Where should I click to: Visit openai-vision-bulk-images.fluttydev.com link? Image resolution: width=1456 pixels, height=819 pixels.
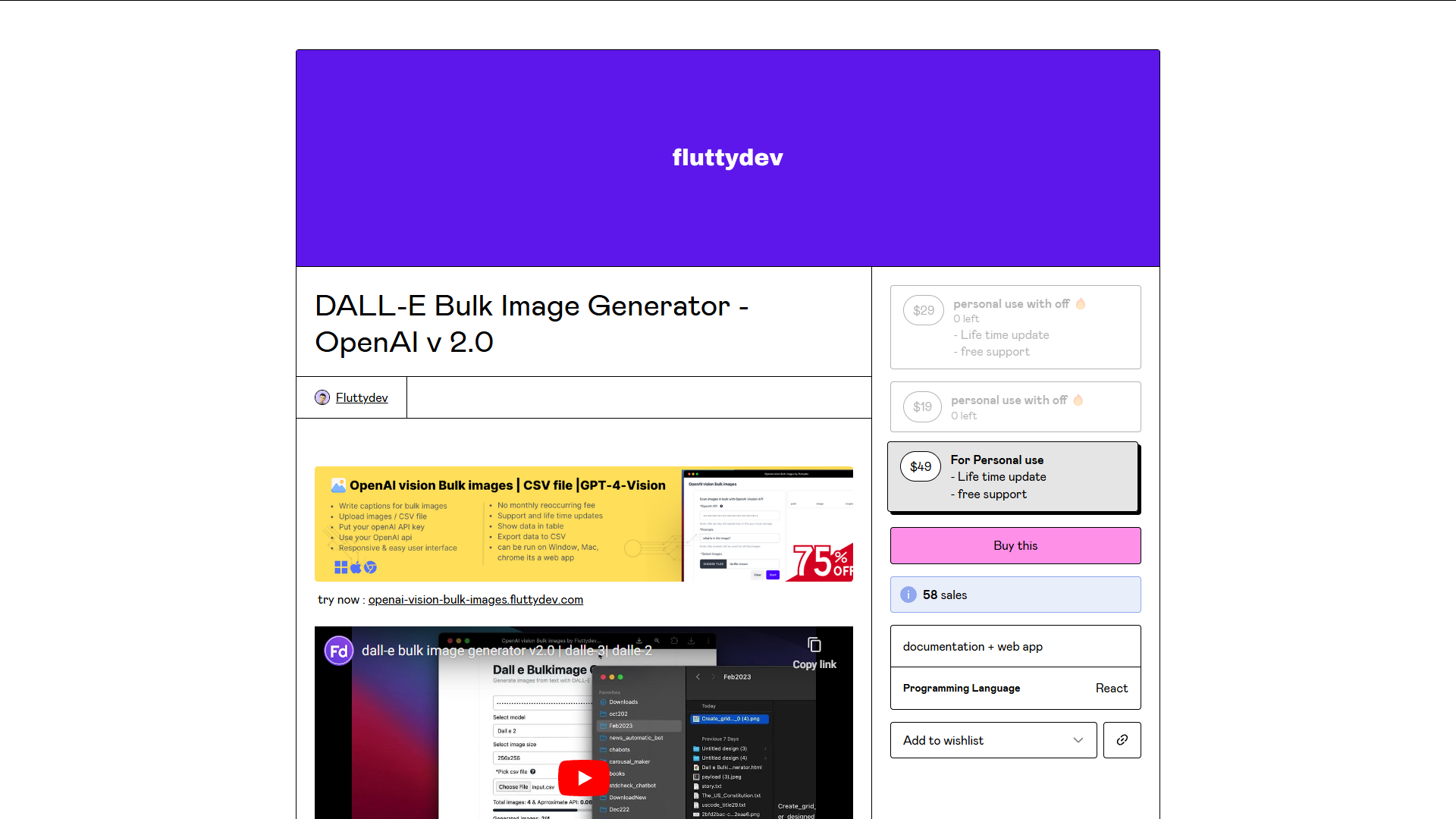coord(475,600)
